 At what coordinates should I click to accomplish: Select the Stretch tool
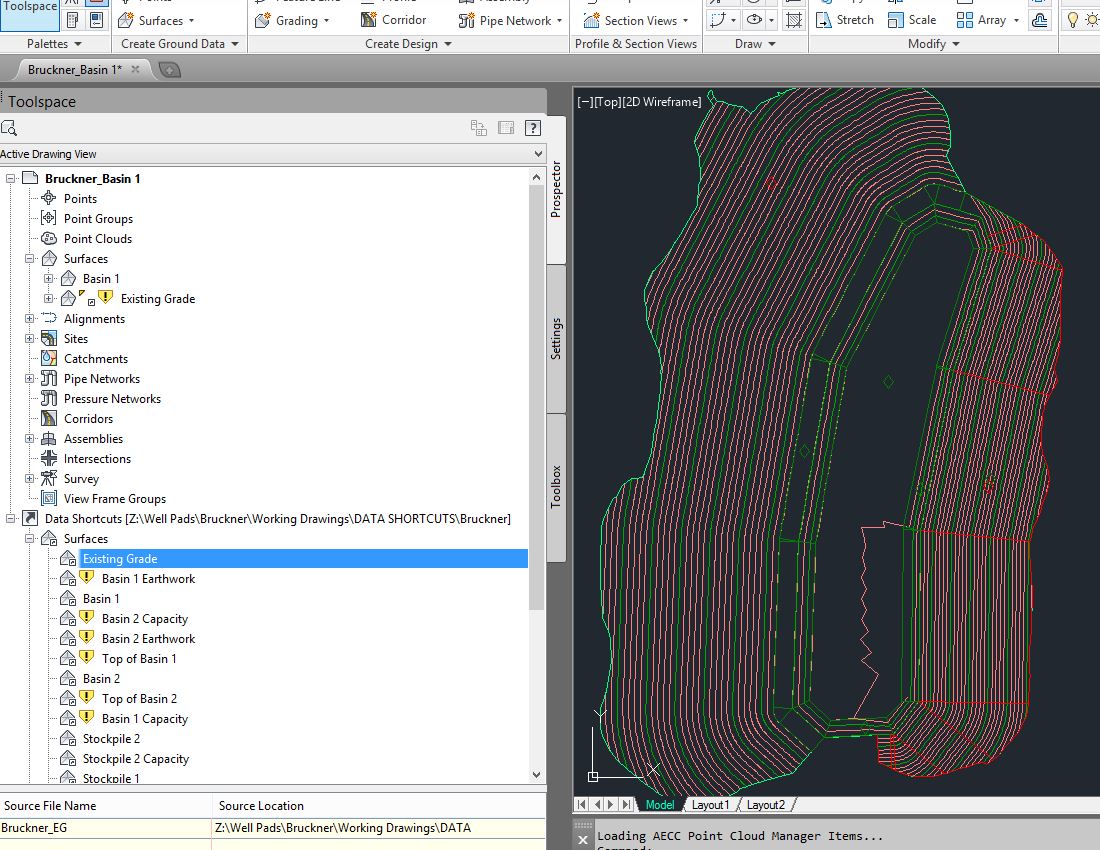(845, 20)
